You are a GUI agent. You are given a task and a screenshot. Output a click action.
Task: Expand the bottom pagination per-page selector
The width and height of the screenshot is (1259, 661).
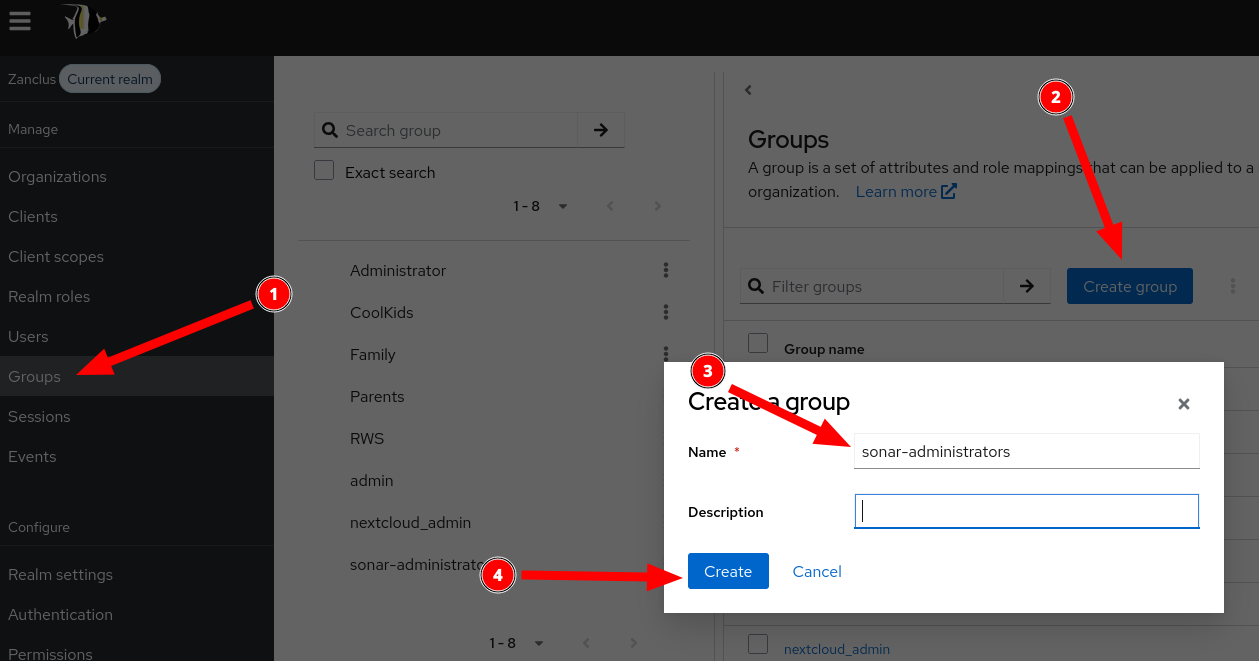tap(538, 643)
